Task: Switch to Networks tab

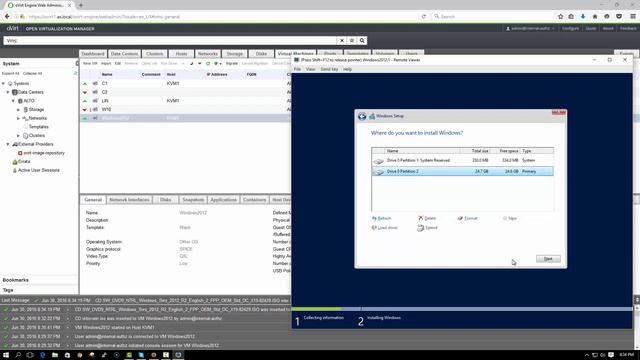Action: [x=208, y=54]
